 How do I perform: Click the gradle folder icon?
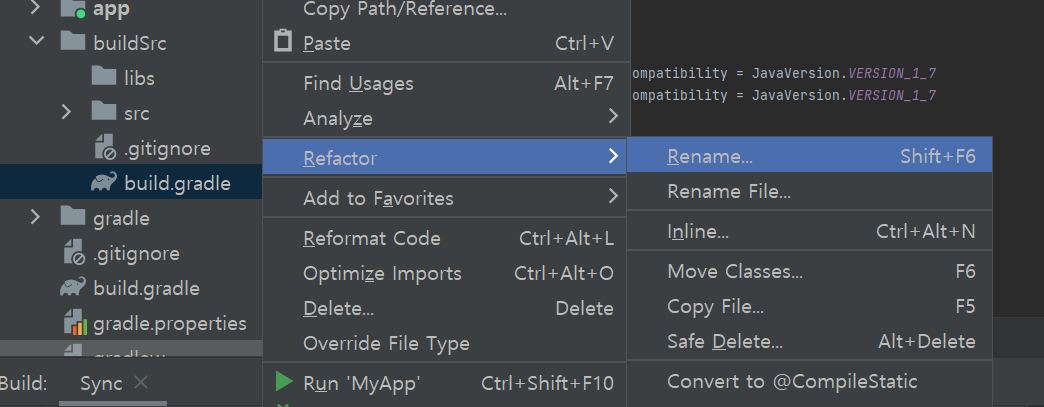point(73,216)
